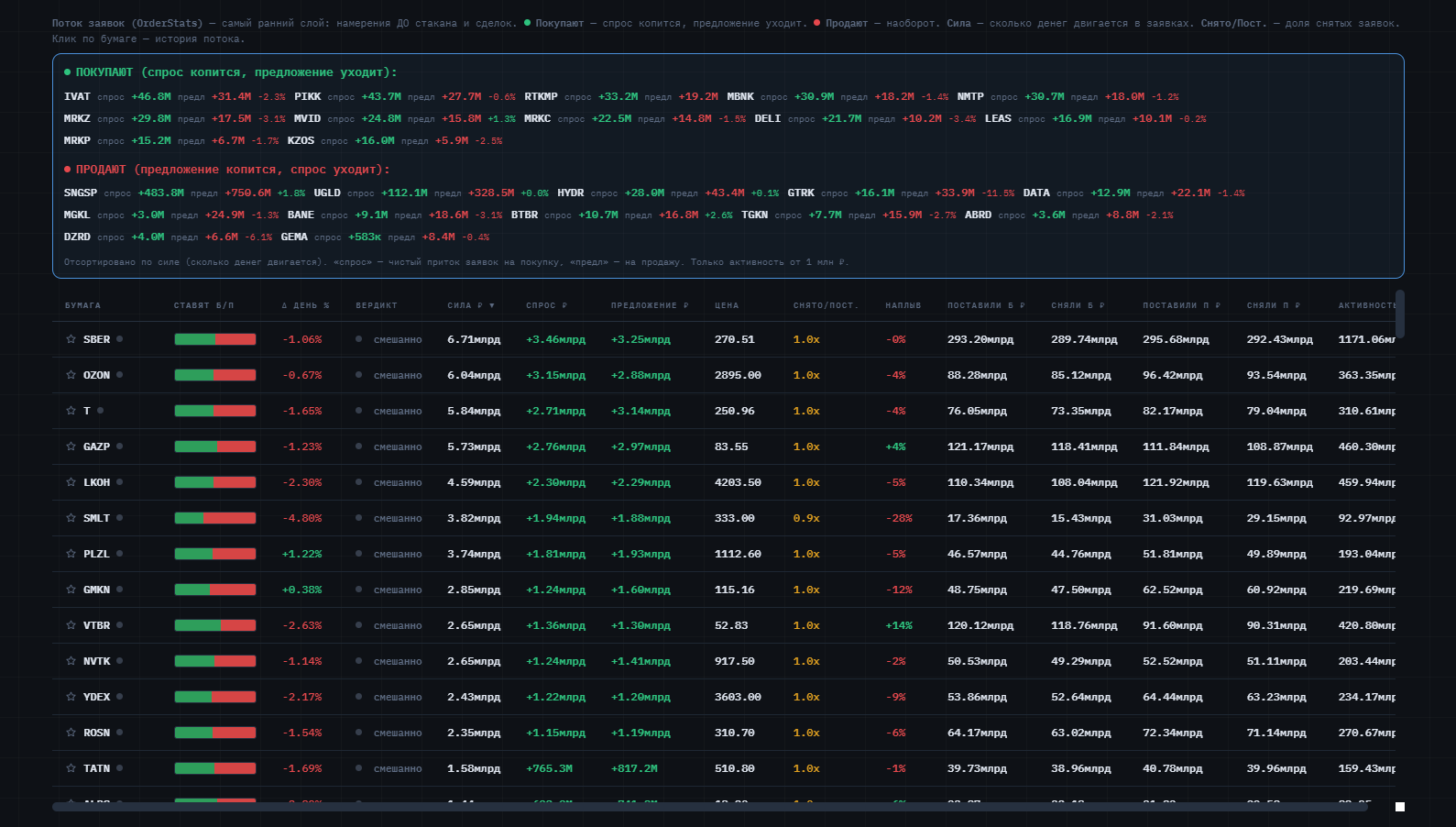Screen dimensions: 1456x827
Task: Star the SBER row as favorite
Action: 71,339
